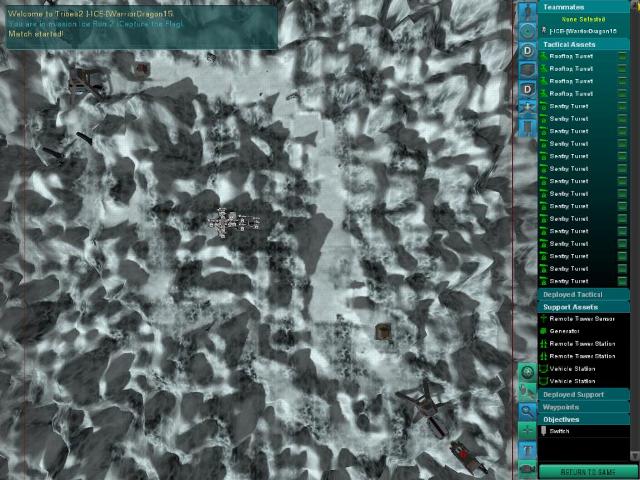Viewport: 640px width, 480px height.
Task: Click the 'None Selected' status text
Action: 583,19
